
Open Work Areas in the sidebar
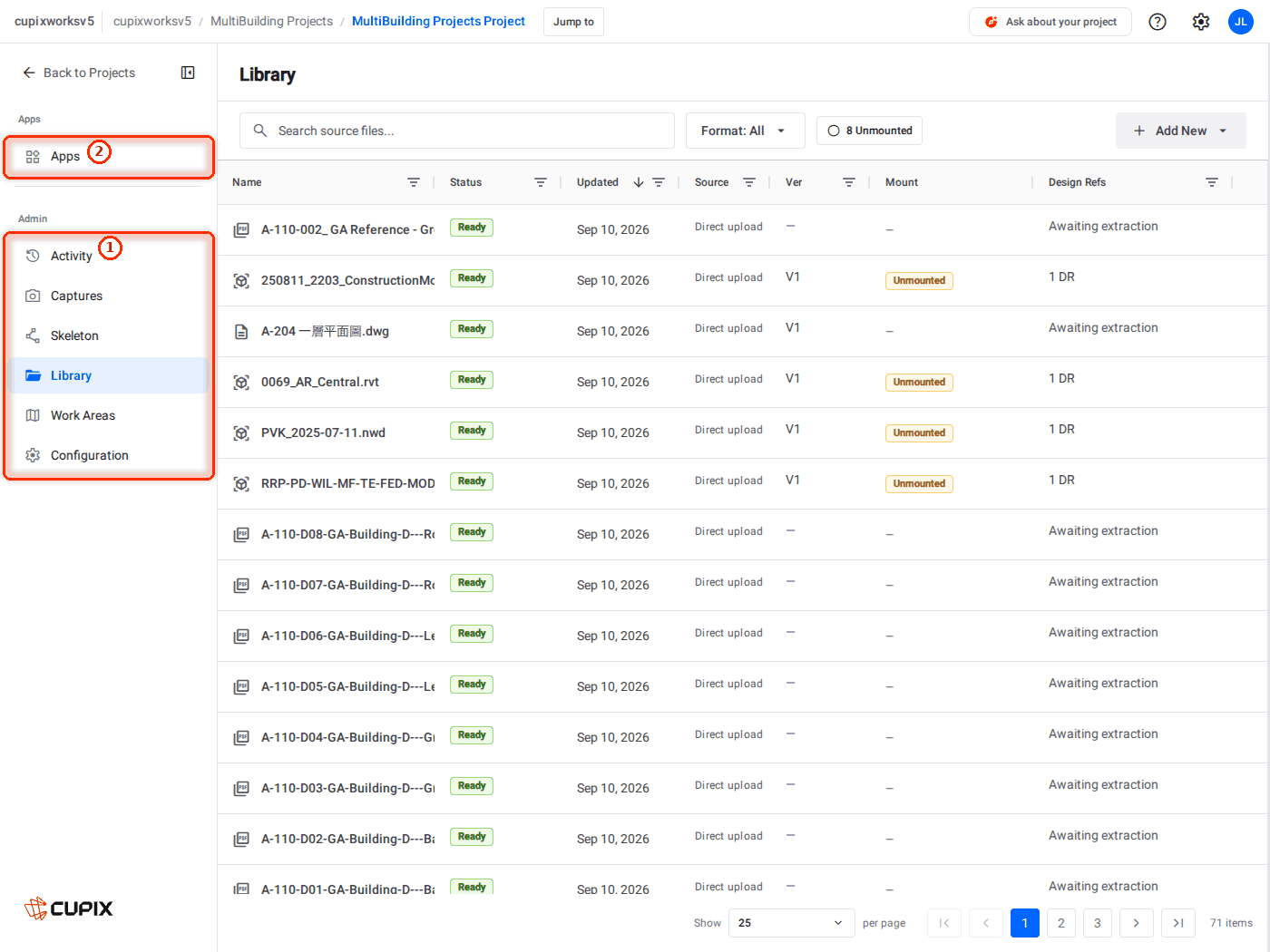109,415
